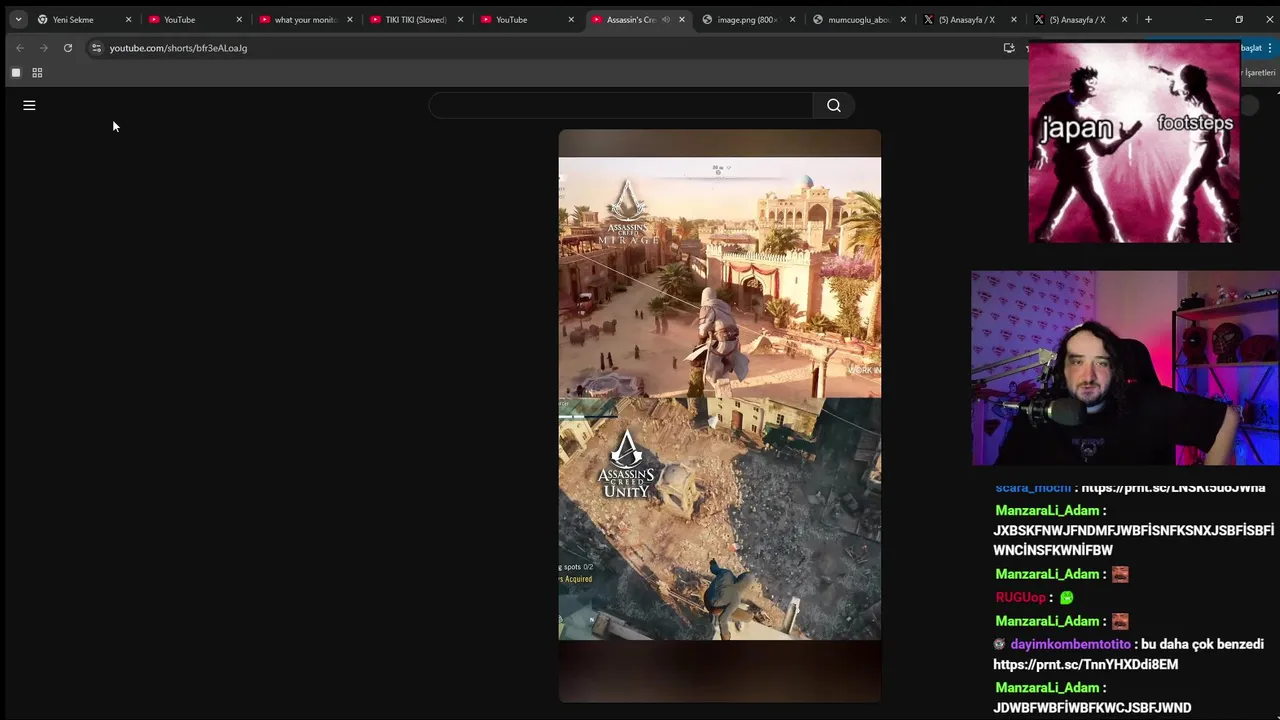Click the Assassin's Creed Unity video half
Screen dimensions: 1280x720
click(x=720, y=519)
